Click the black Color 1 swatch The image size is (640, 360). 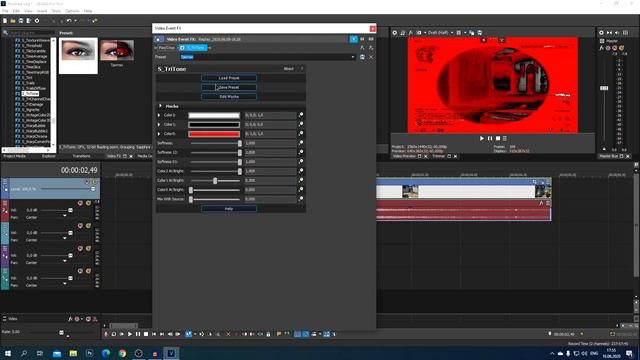214,124
